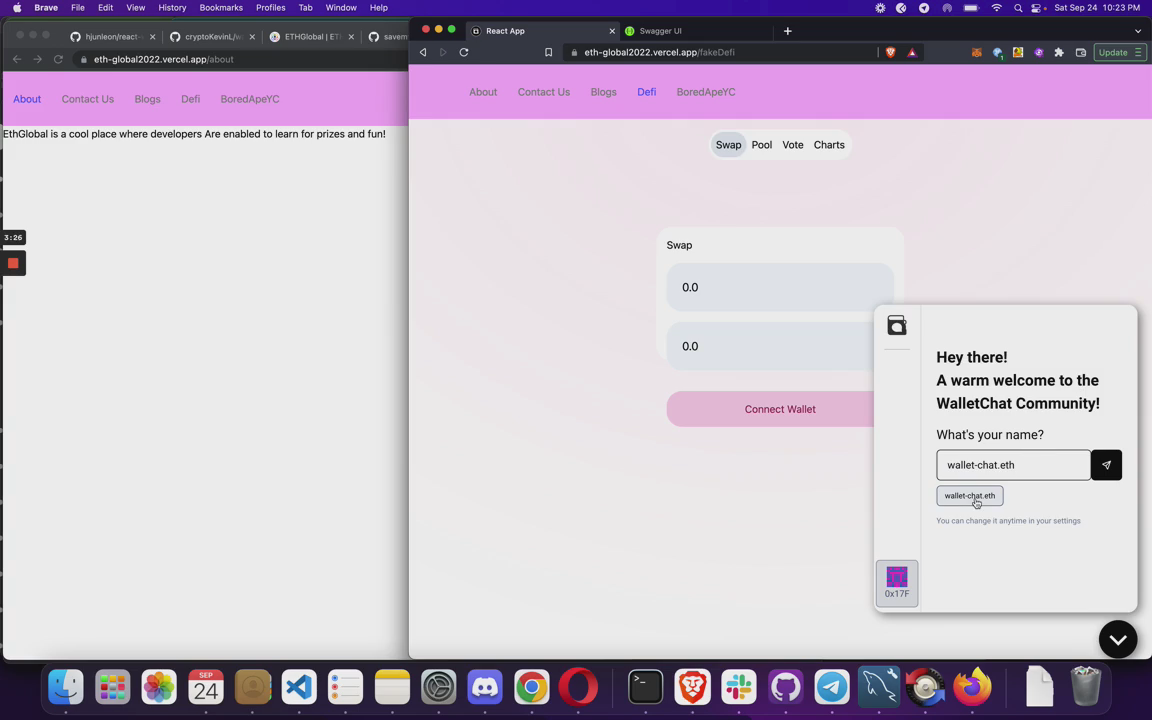
Task: Open the Brave Wallet icon in the toolbar
Action: point(1080,52)
